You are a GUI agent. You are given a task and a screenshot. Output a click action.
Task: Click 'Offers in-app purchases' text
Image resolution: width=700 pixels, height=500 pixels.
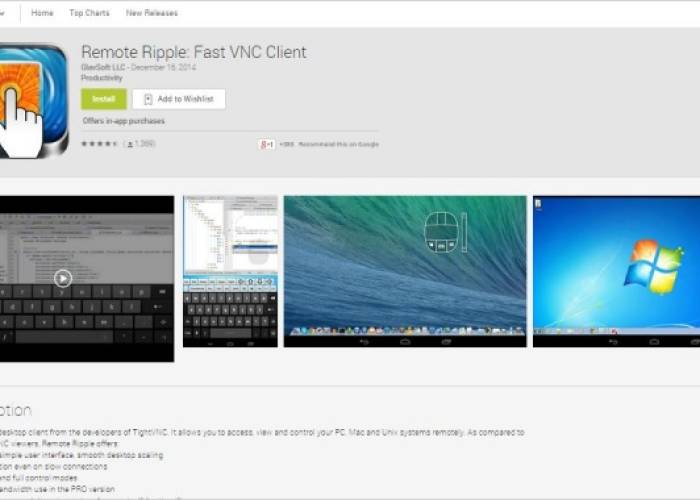click(x=124, y=121)
